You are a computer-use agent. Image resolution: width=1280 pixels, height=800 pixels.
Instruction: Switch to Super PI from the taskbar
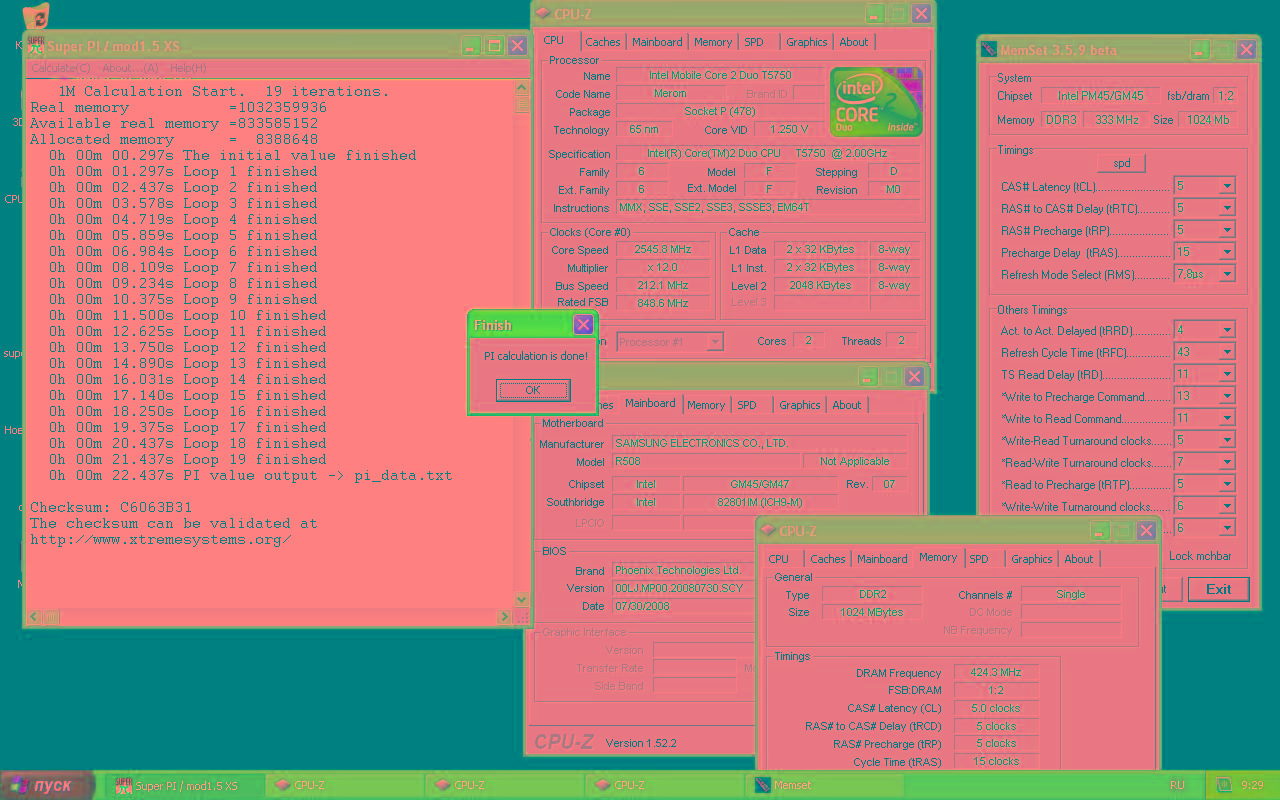185,786
